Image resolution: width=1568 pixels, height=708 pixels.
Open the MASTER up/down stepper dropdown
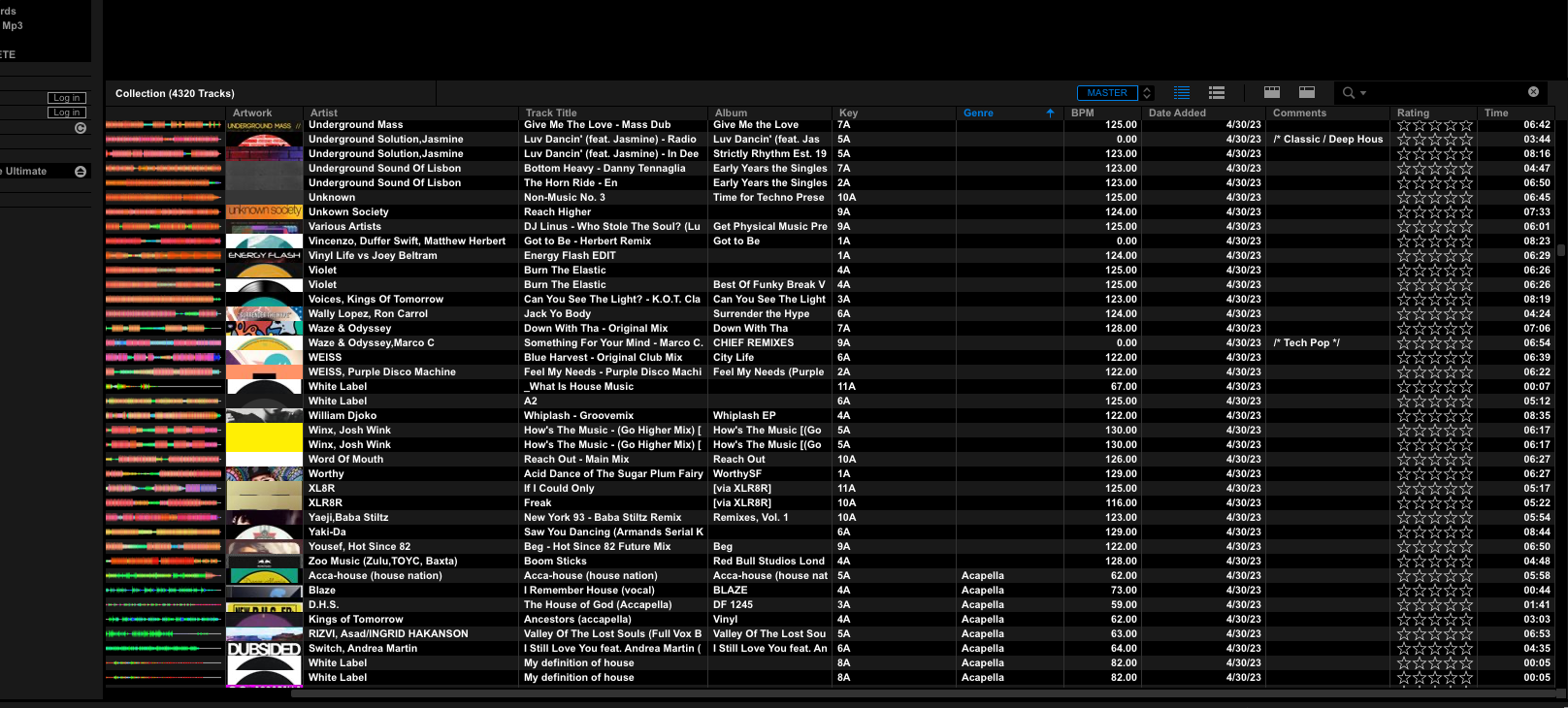click(x=1147, y=93)
